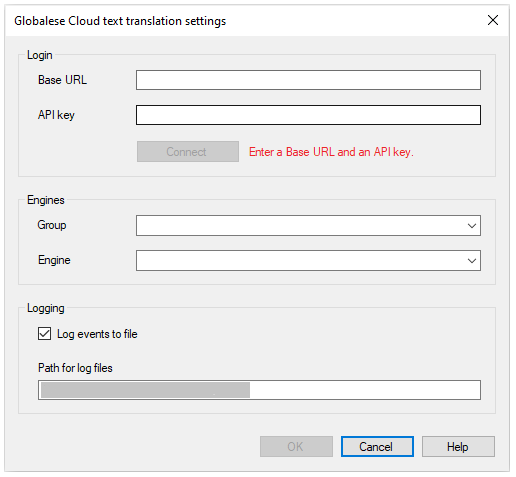Viewport: 516px width, 477px height.
Task: Close the Globalese settings window
Action: coord(493,20)
